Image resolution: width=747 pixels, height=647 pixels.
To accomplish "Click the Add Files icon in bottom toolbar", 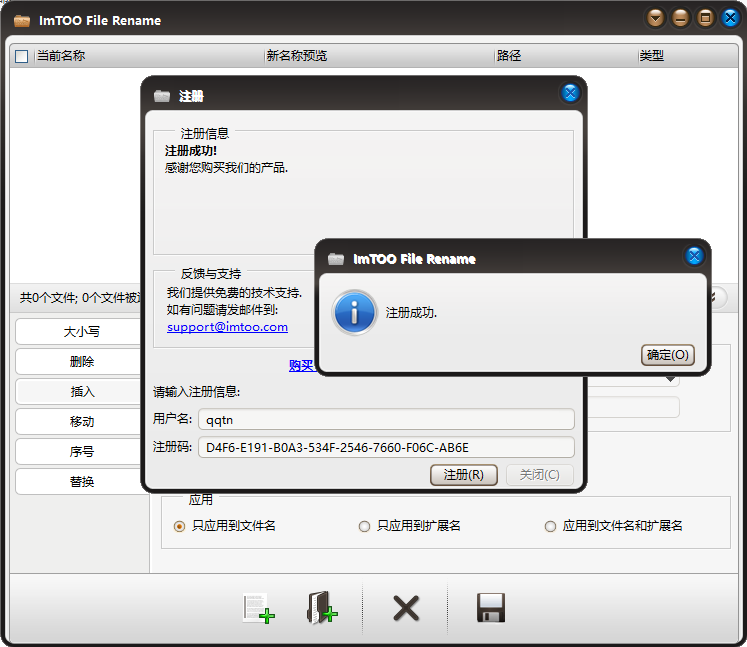I will (x=258, y=608).
